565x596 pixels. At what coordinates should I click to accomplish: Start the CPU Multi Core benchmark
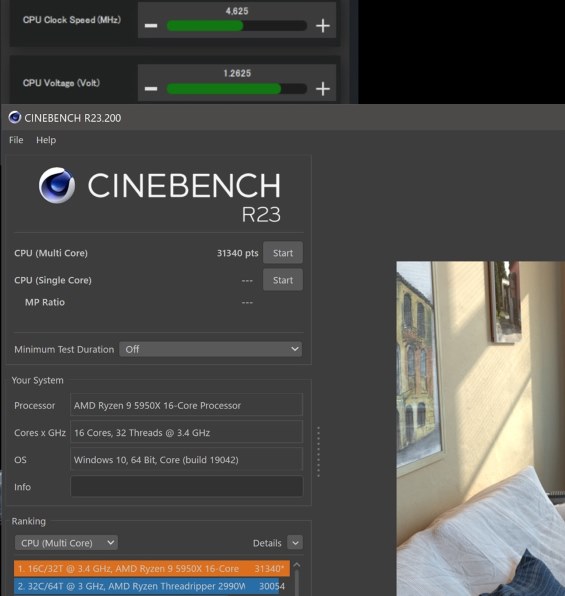coord(282,253)
